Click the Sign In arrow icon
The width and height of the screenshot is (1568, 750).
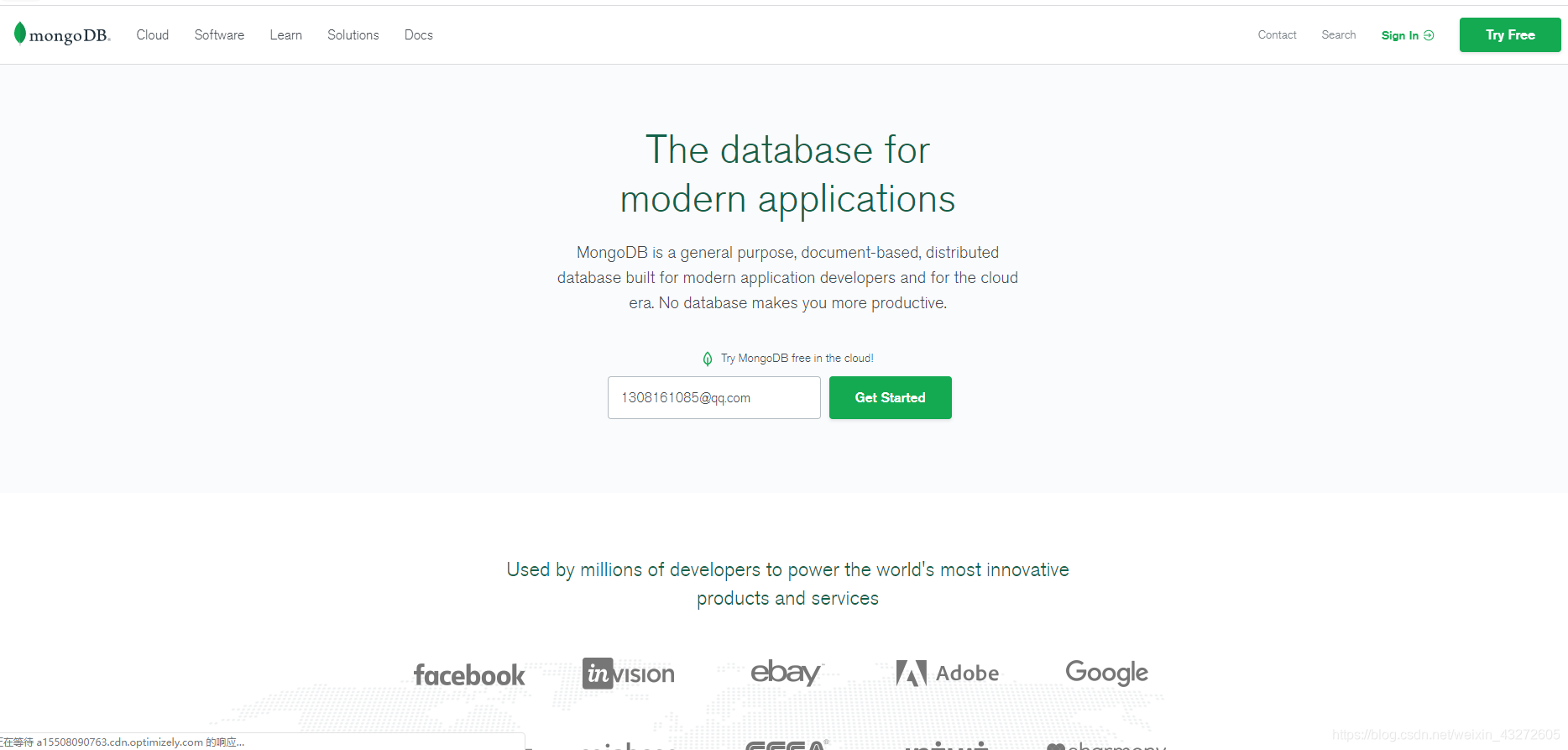point(1429,35)
